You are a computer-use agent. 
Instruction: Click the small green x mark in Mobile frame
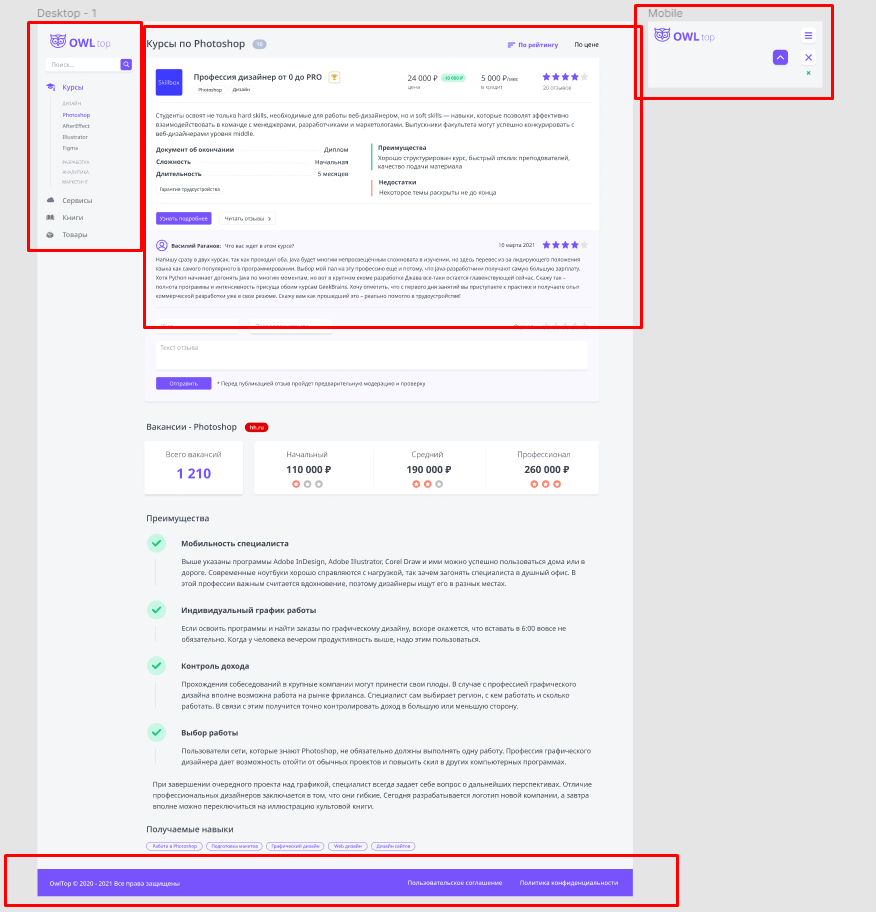809,73
